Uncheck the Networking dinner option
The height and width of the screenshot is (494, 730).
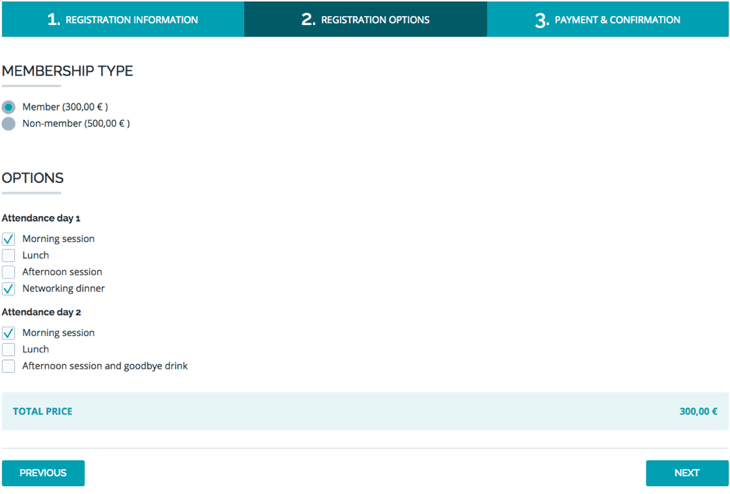(9, 288)
